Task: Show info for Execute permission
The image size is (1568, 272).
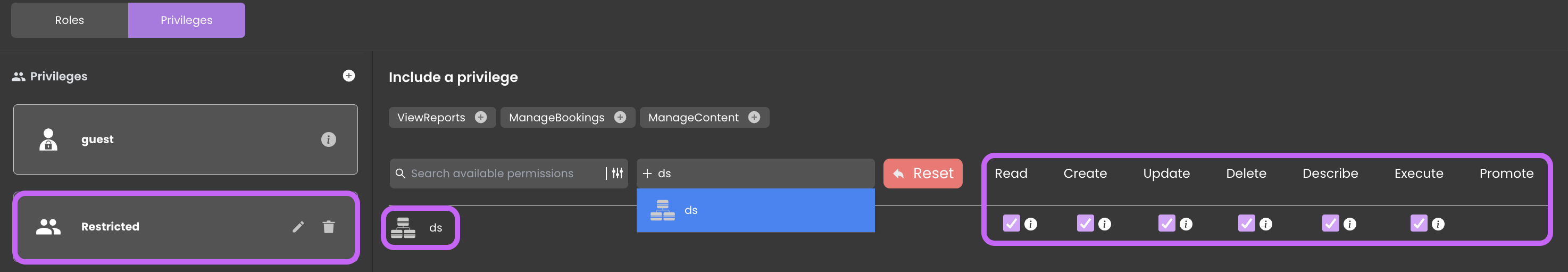Action: click(x=1438, y=224)
